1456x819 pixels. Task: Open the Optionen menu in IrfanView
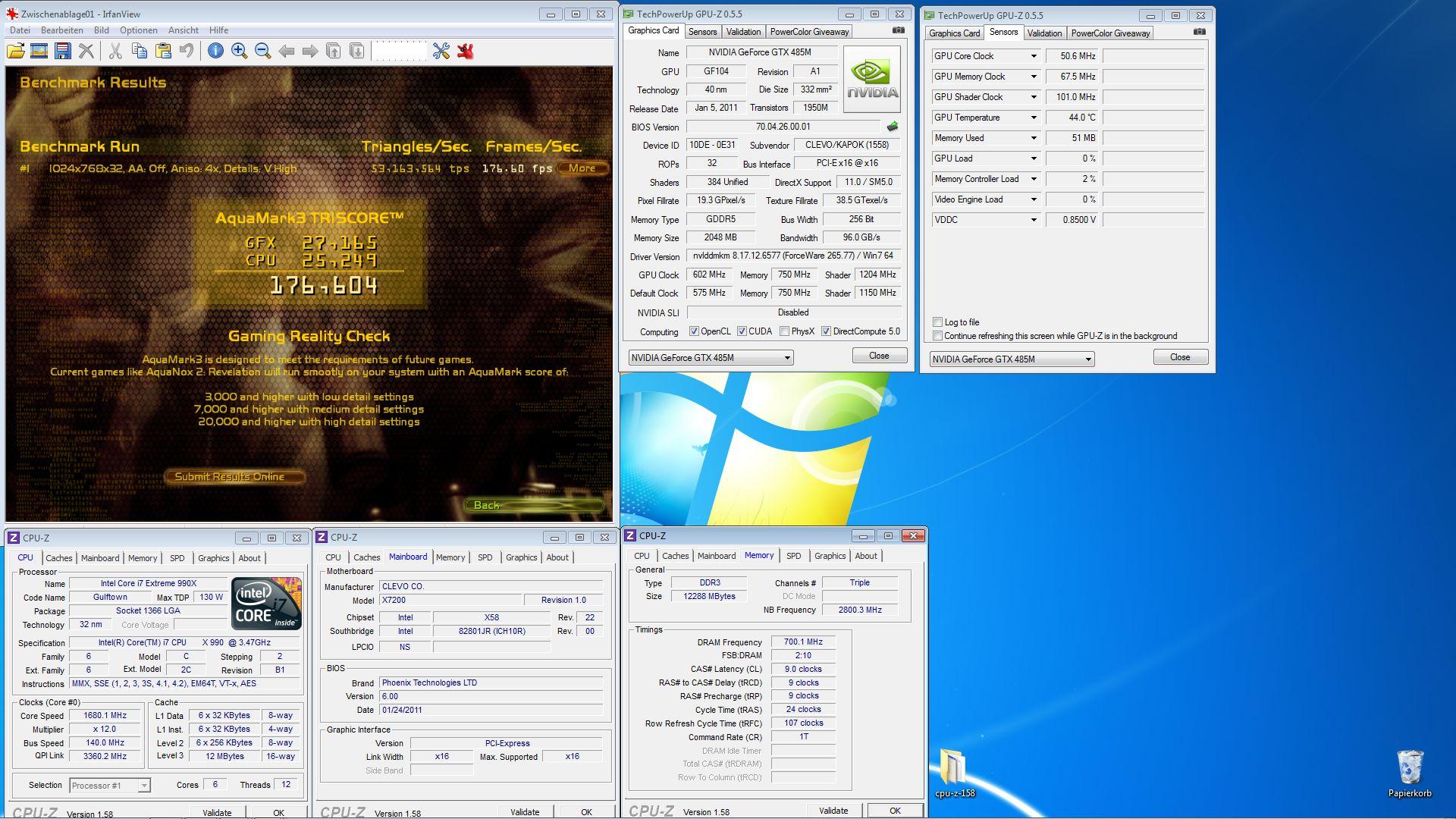pyautogui.click(x=139, y=30)
